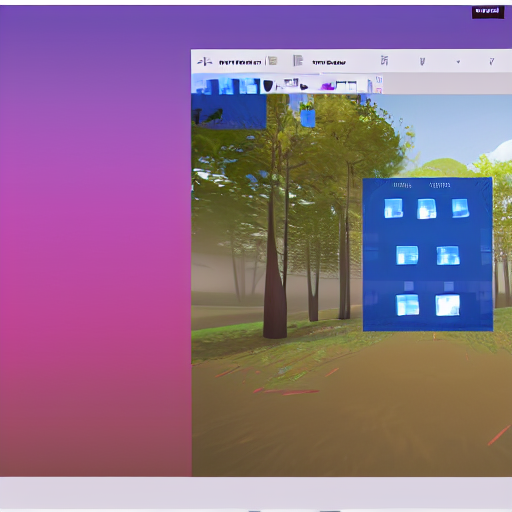This screenshot has width=512, height=512.
Task: Select the left header label in blue panel
Action: click(402, 185)
